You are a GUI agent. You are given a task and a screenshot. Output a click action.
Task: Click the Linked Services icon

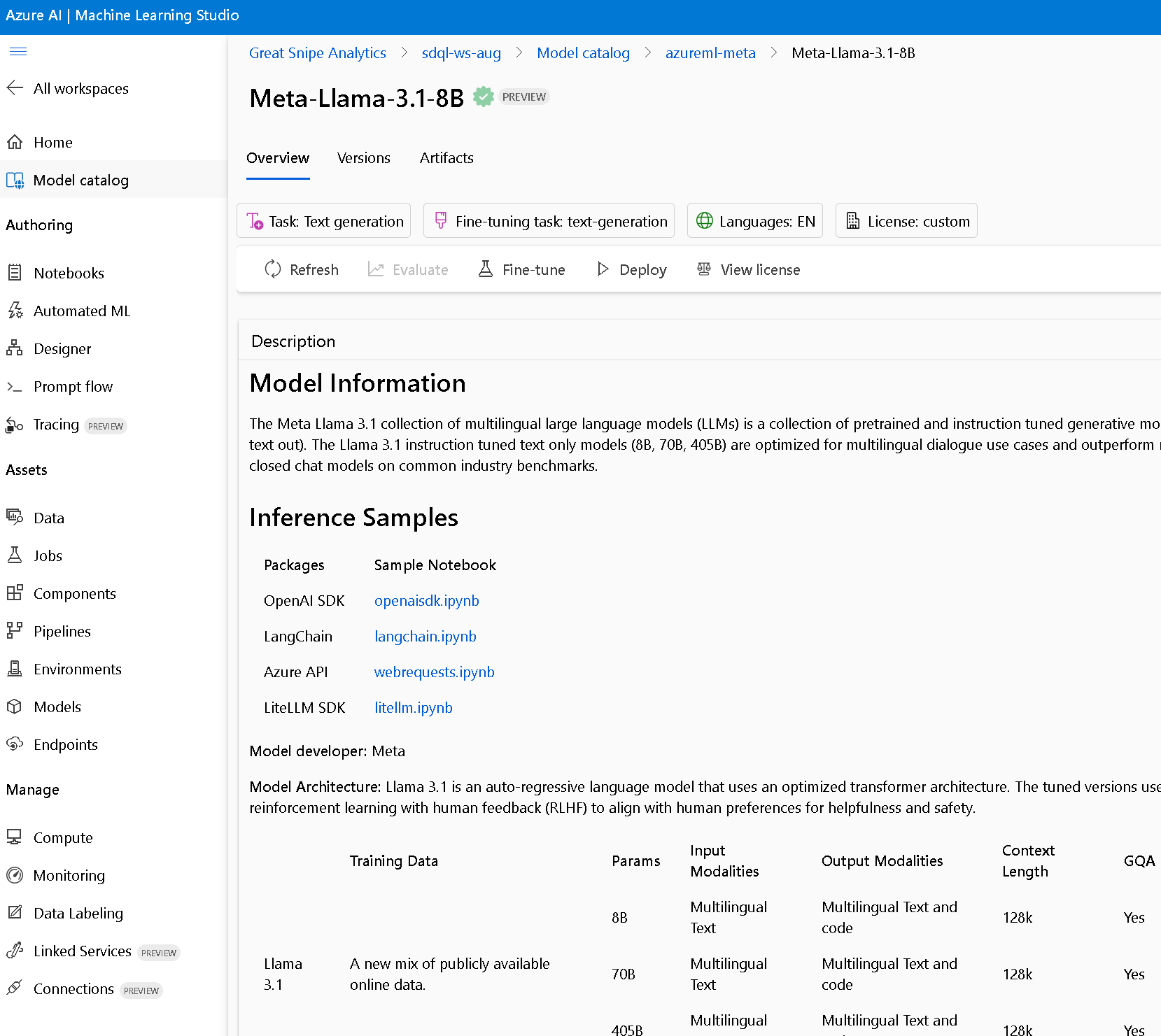click(15, 950)
